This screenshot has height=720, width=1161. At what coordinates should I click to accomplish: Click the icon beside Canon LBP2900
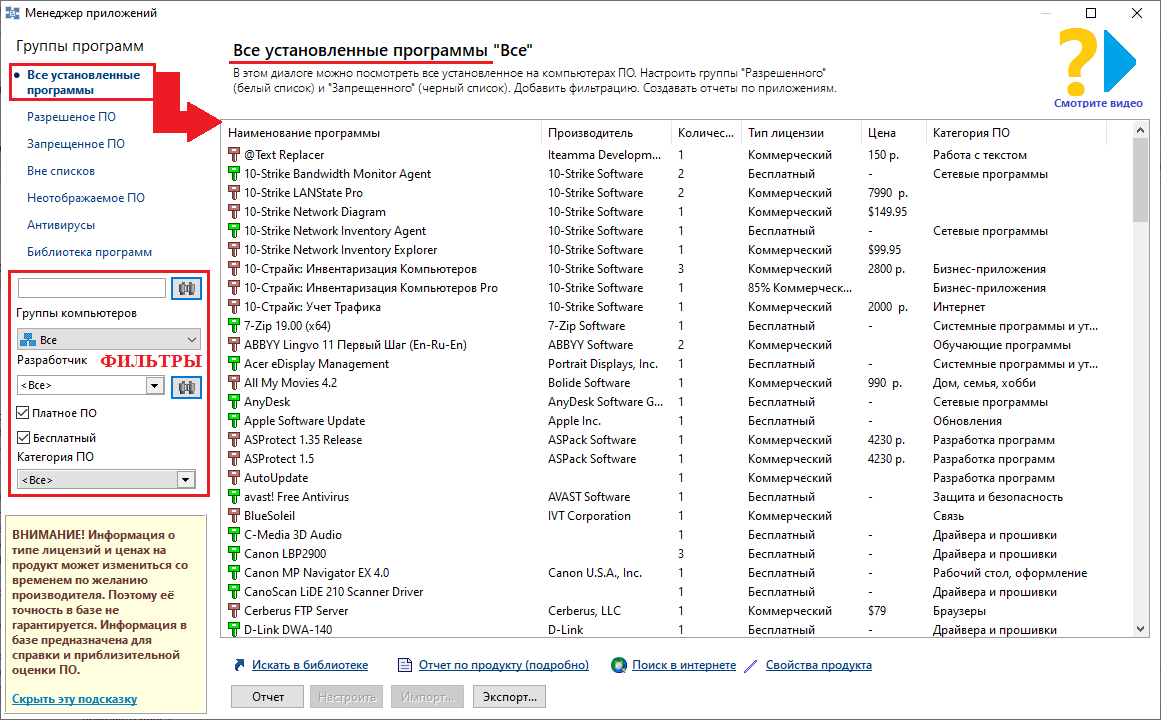[x=234, y=554]
